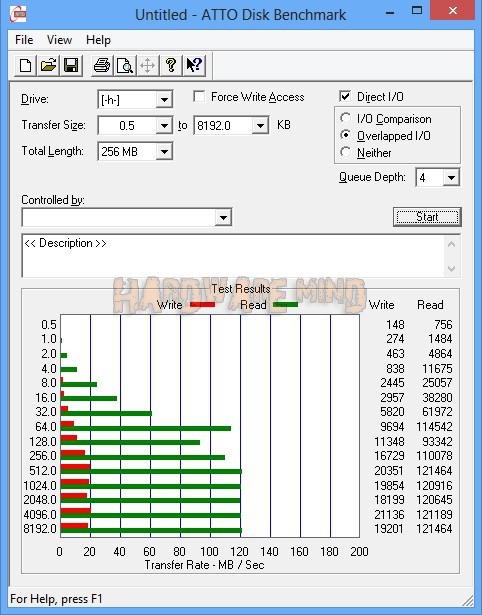
Task: Start the benchmark with Start button
Action: point(427,217)
